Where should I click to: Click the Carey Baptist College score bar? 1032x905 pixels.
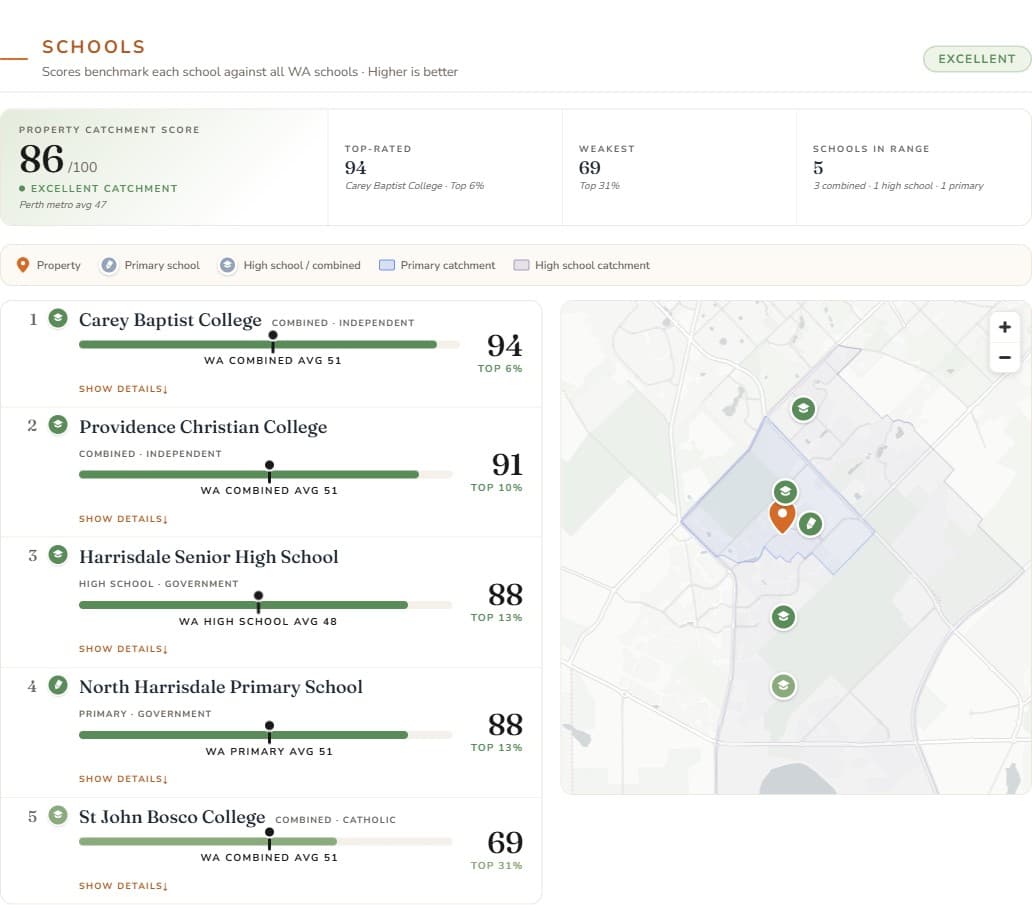click(x=269, y=344)
